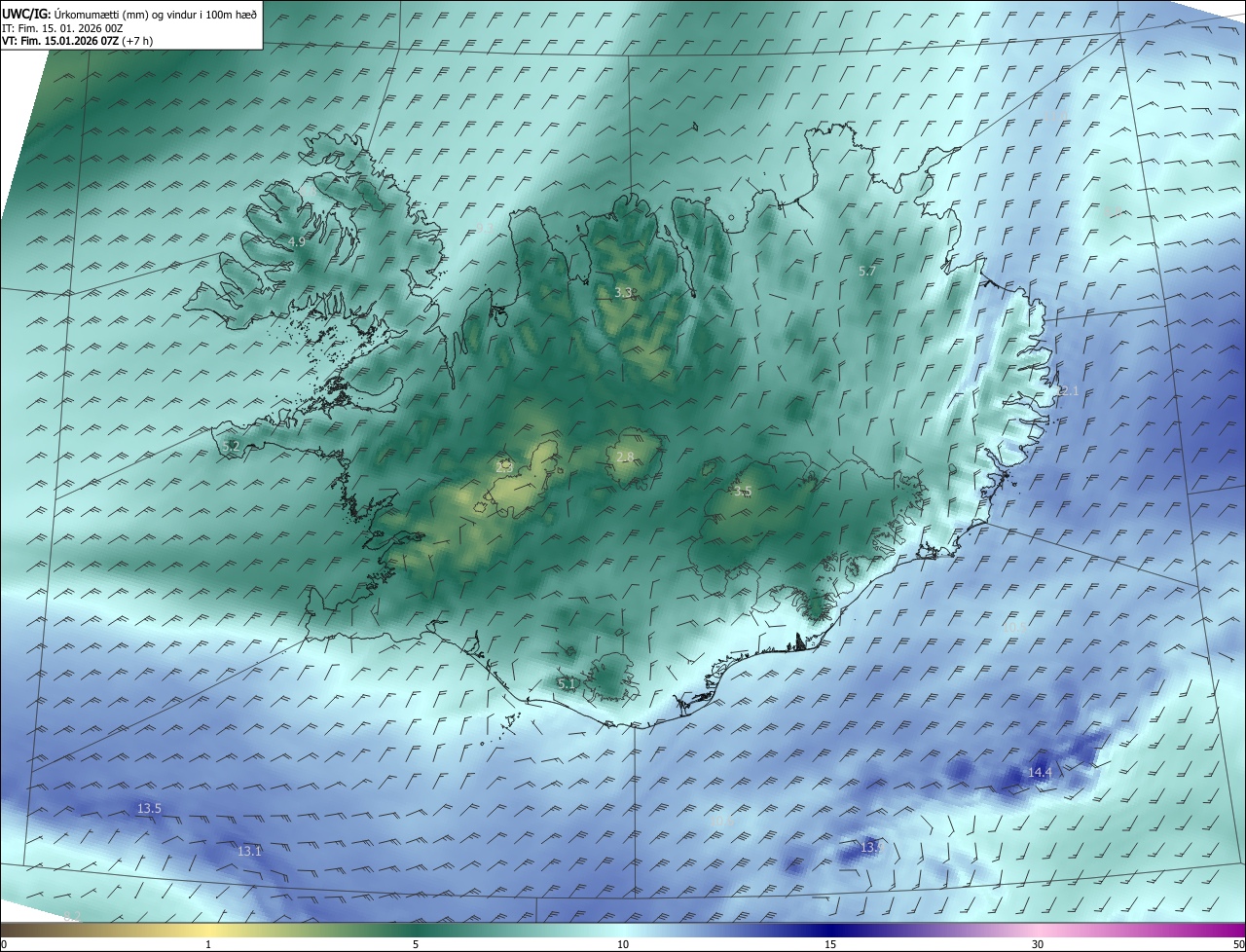This screenshot has width=1246, height=952.
Task: Click the title 'UWC/IG: Úrkomumætti (mm) og vindur'
Action: [x=129, y=13]
